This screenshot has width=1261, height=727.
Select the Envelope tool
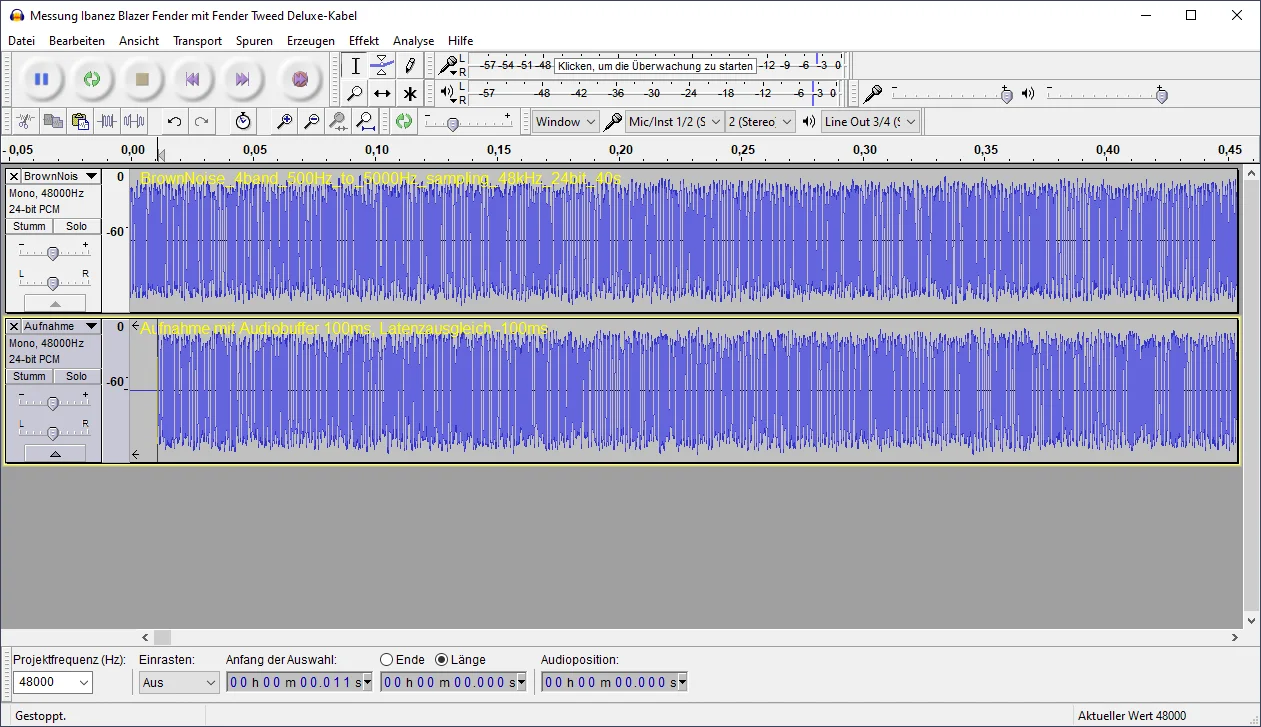382,66
